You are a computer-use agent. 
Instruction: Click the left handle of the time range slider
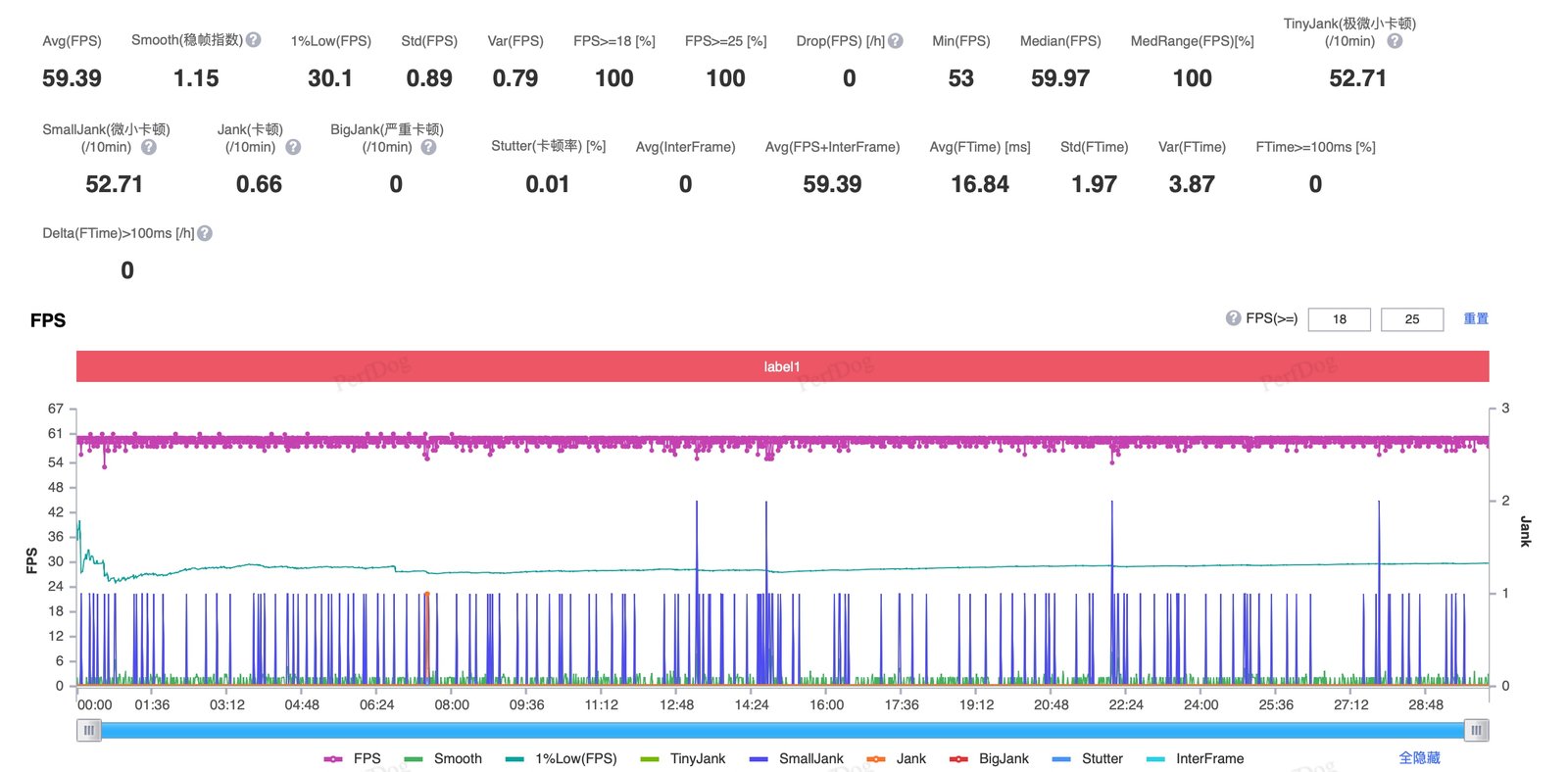coord(89,730)
